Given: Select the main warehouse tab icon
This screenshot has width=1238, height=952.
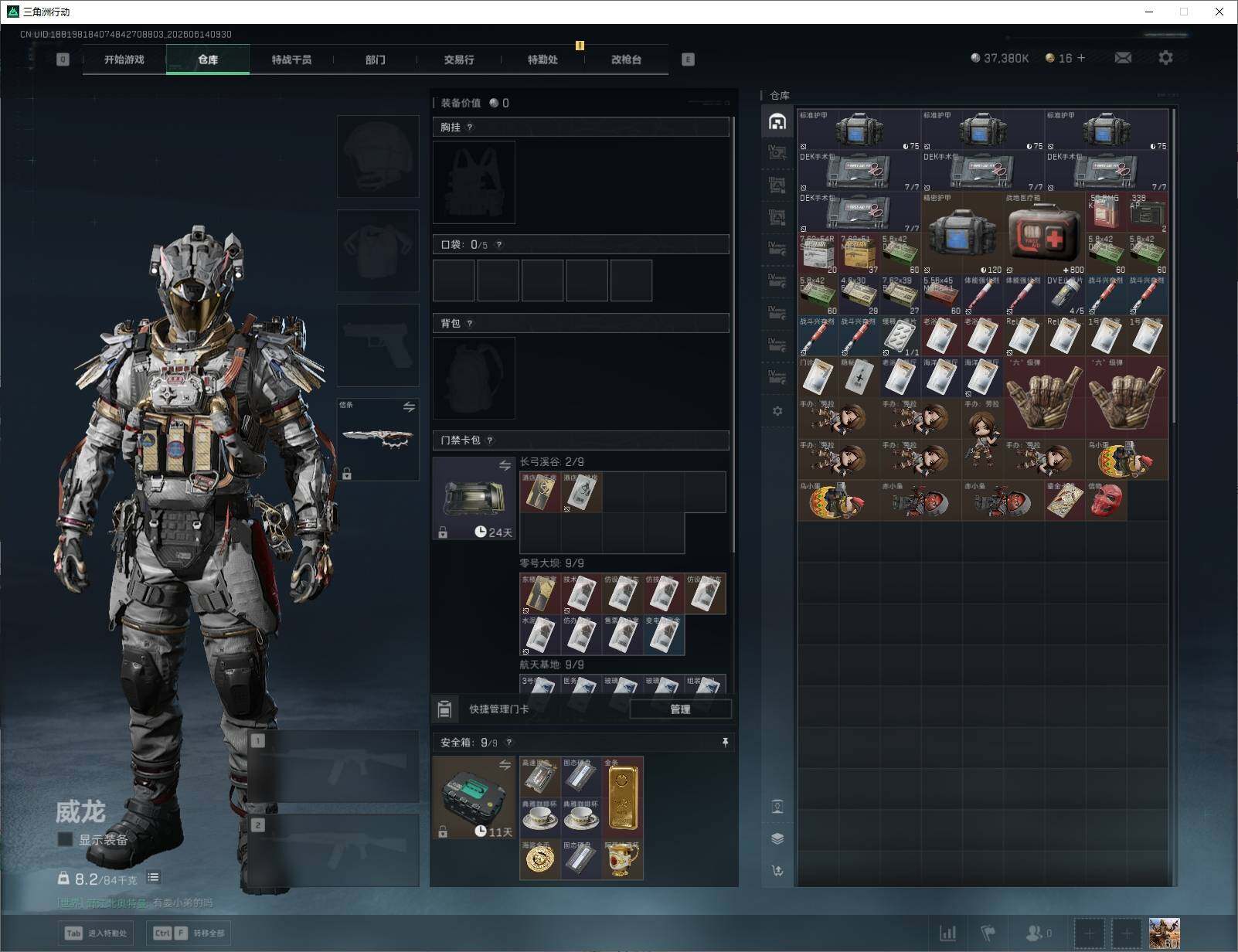Looking at the screenshot, I should pyautogui.click(x=777, y=121).
